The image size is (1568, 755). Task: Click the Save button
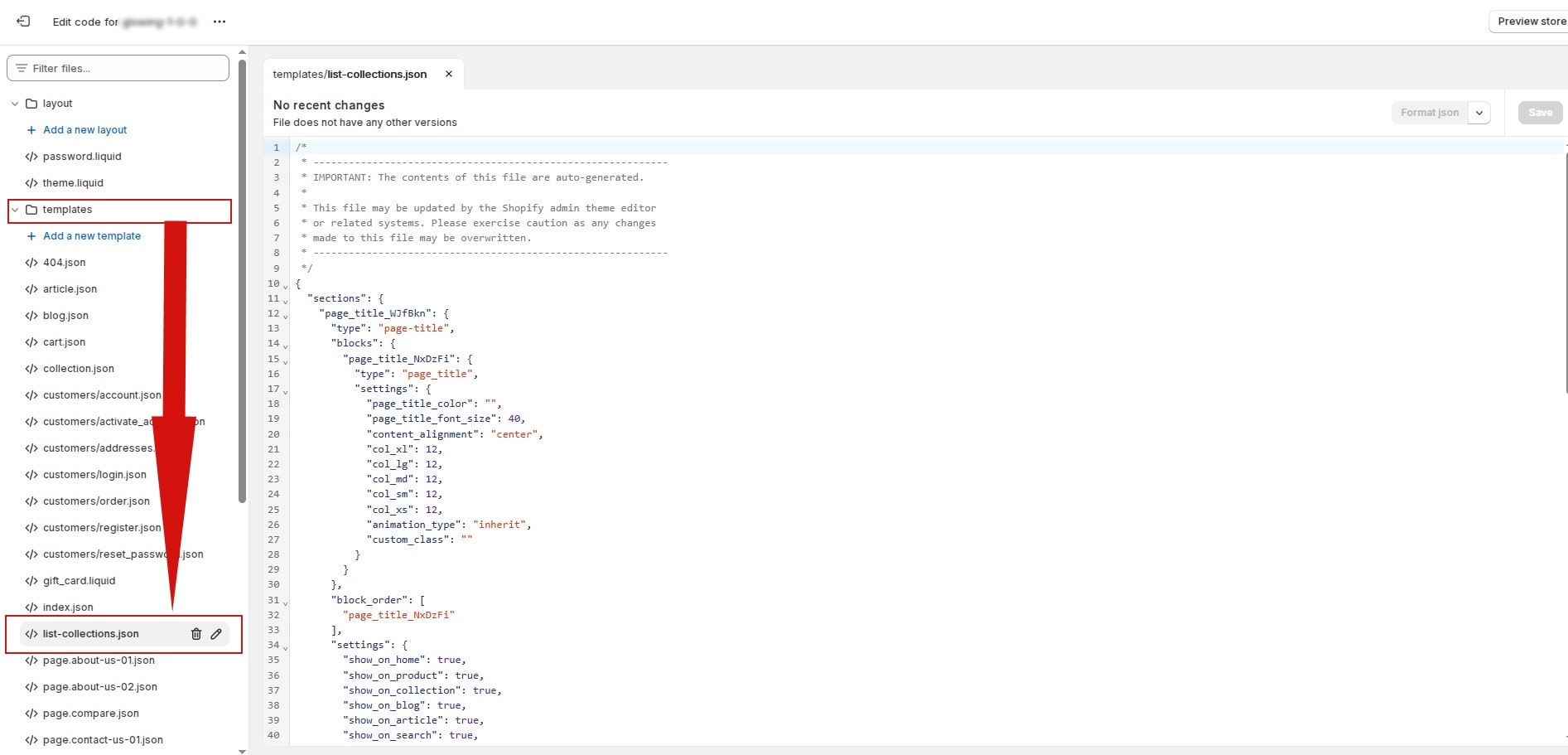pyautogui.click(x=1541, y=113)
